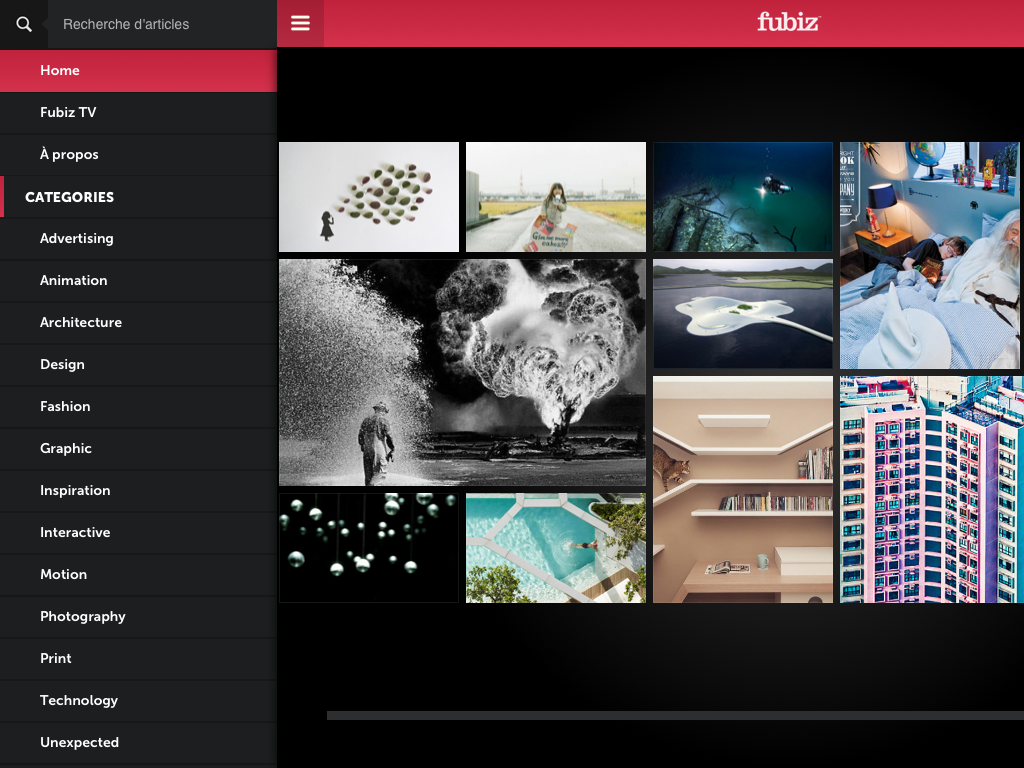This screenshot has width=1024, height=768.
Task: Open Fubiz TV section
Action: tap(68, 112)
